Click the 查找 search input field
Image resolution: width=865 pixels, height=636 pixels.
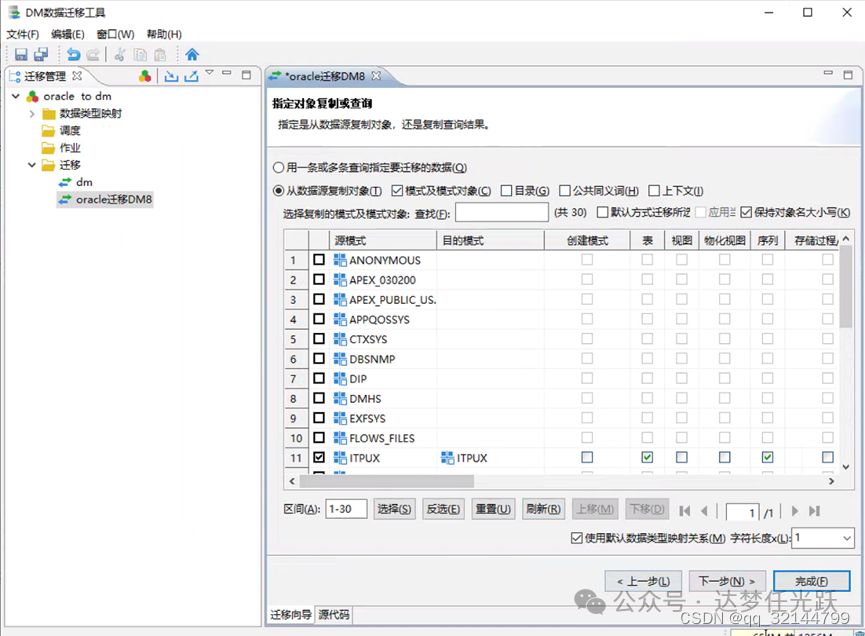point(501,212)
